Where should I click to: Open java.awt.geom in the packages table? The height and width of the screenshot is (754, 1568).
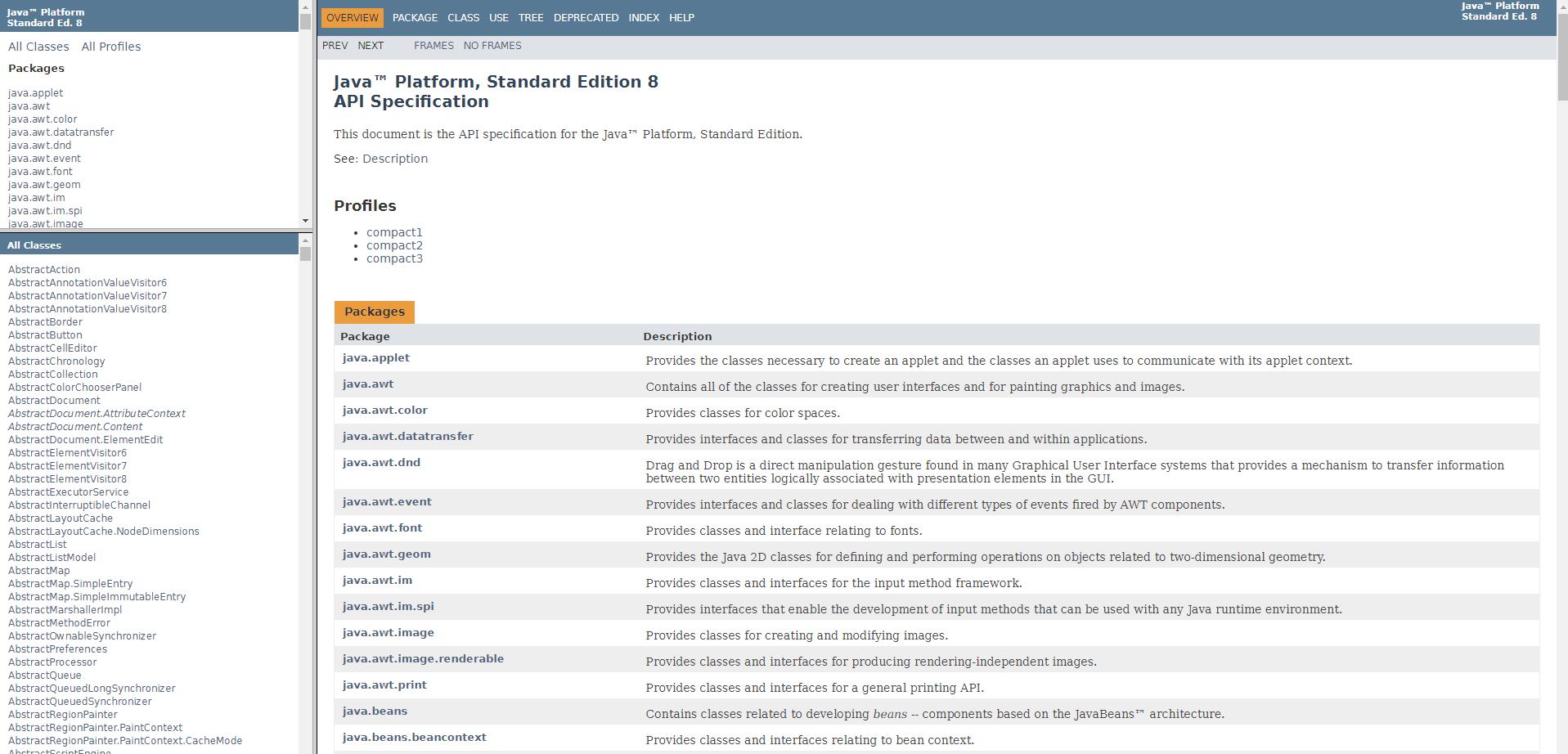tap(387, 554)
